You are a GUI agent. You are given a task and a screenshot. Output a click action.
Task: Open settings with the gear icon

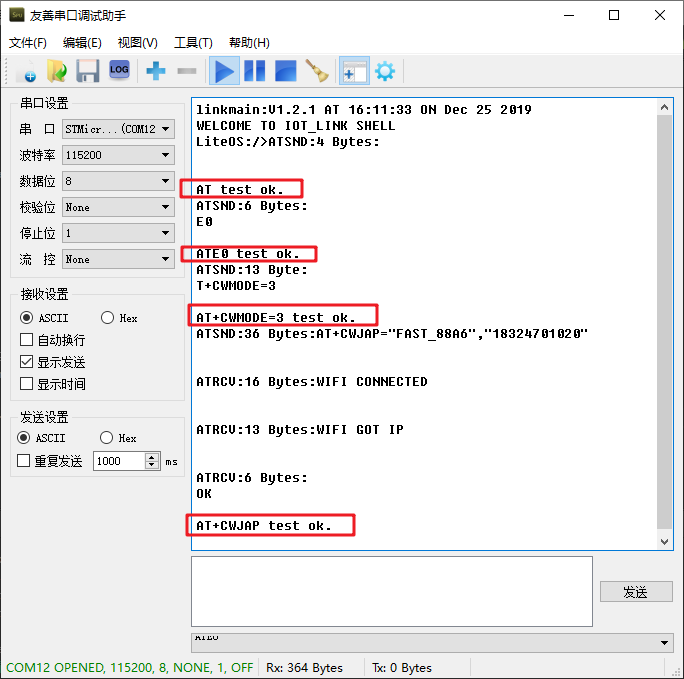point(385,71)
